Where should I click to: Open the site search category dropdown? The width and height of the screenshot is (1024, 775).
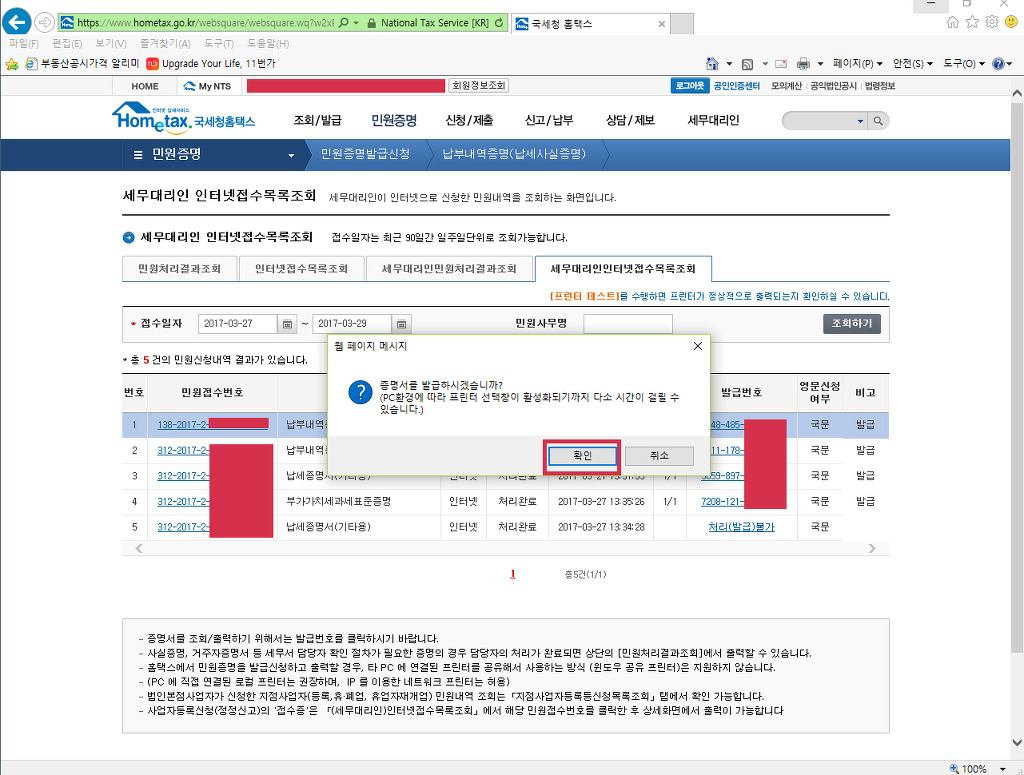tap(860, 121)
